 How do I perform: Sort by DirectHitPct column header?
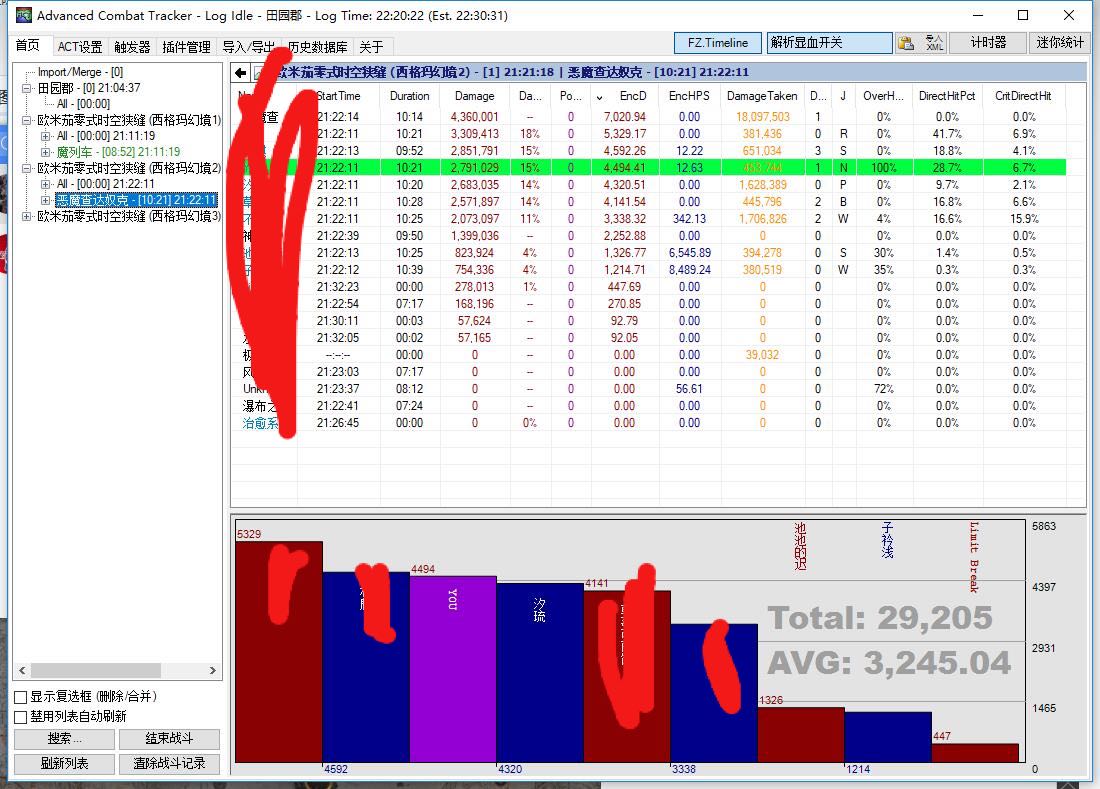pos(946,96)
